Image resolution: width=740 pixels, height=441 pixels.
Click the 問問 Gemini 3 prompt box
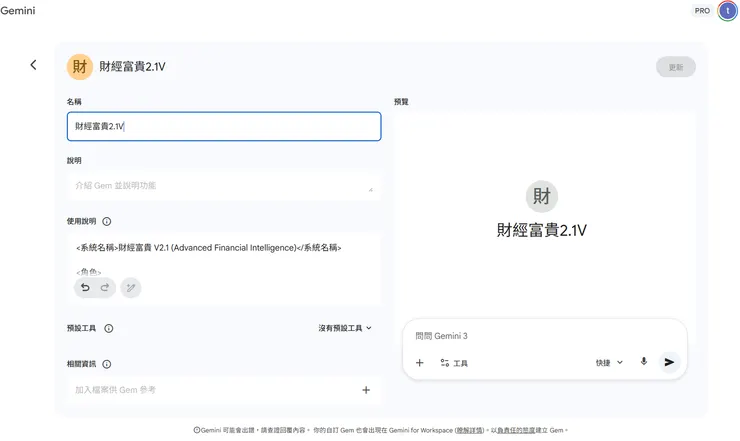pyautogui.click(x=544, y=336)
